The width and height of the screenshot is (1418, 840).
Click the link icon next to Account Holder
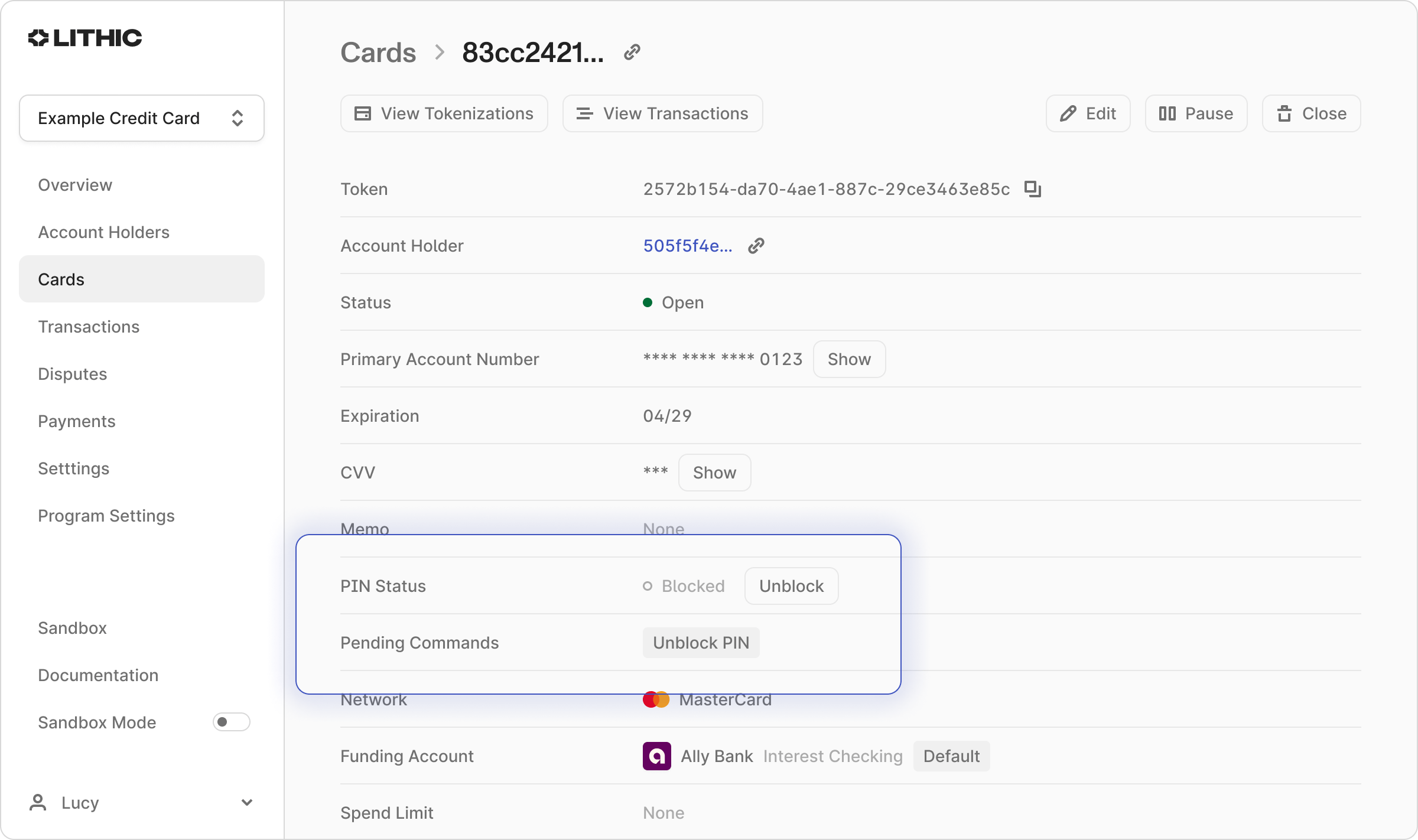pyautogui.click(x=755, y=245)
